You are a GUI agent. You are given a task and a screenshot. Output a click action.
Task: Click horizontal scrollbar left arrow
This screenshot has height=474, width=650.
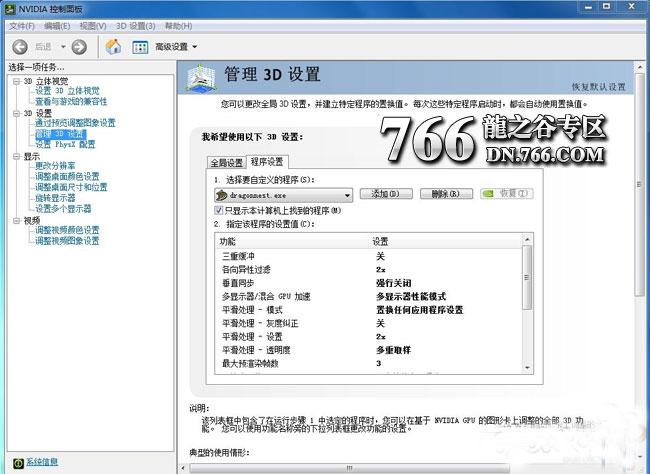(183, 469)
